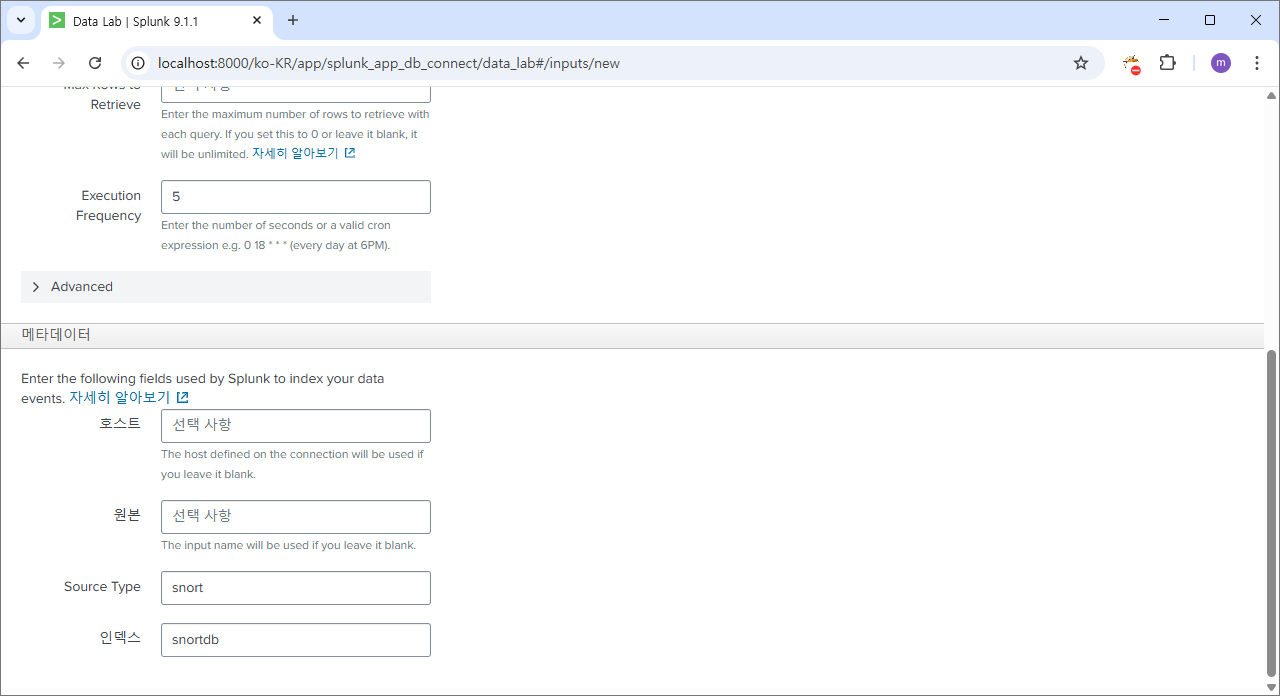Open the Chrome profile avatar

pyautogui.click(x=1221, y=63)
